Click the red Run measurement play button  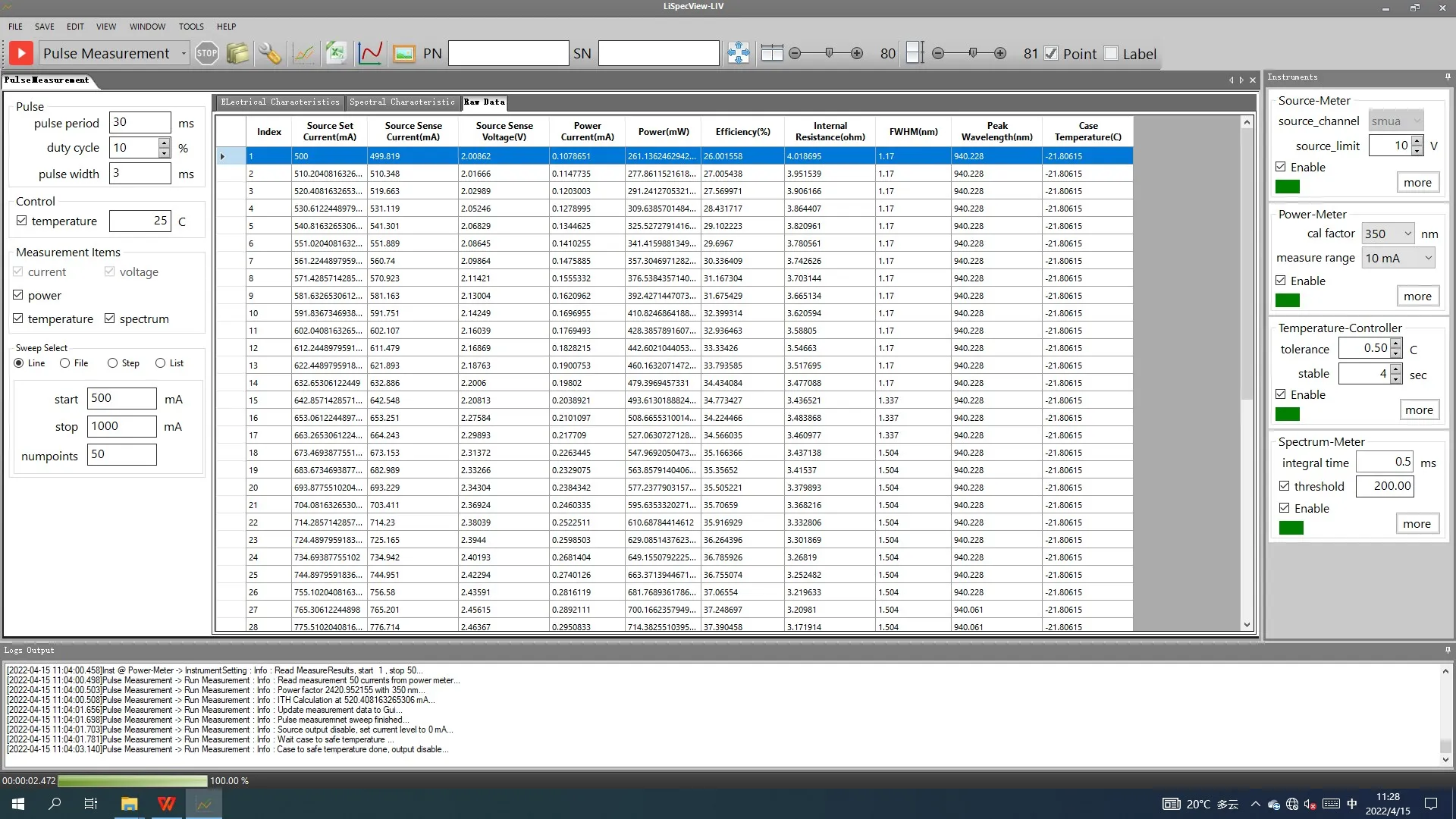(21, 53)
